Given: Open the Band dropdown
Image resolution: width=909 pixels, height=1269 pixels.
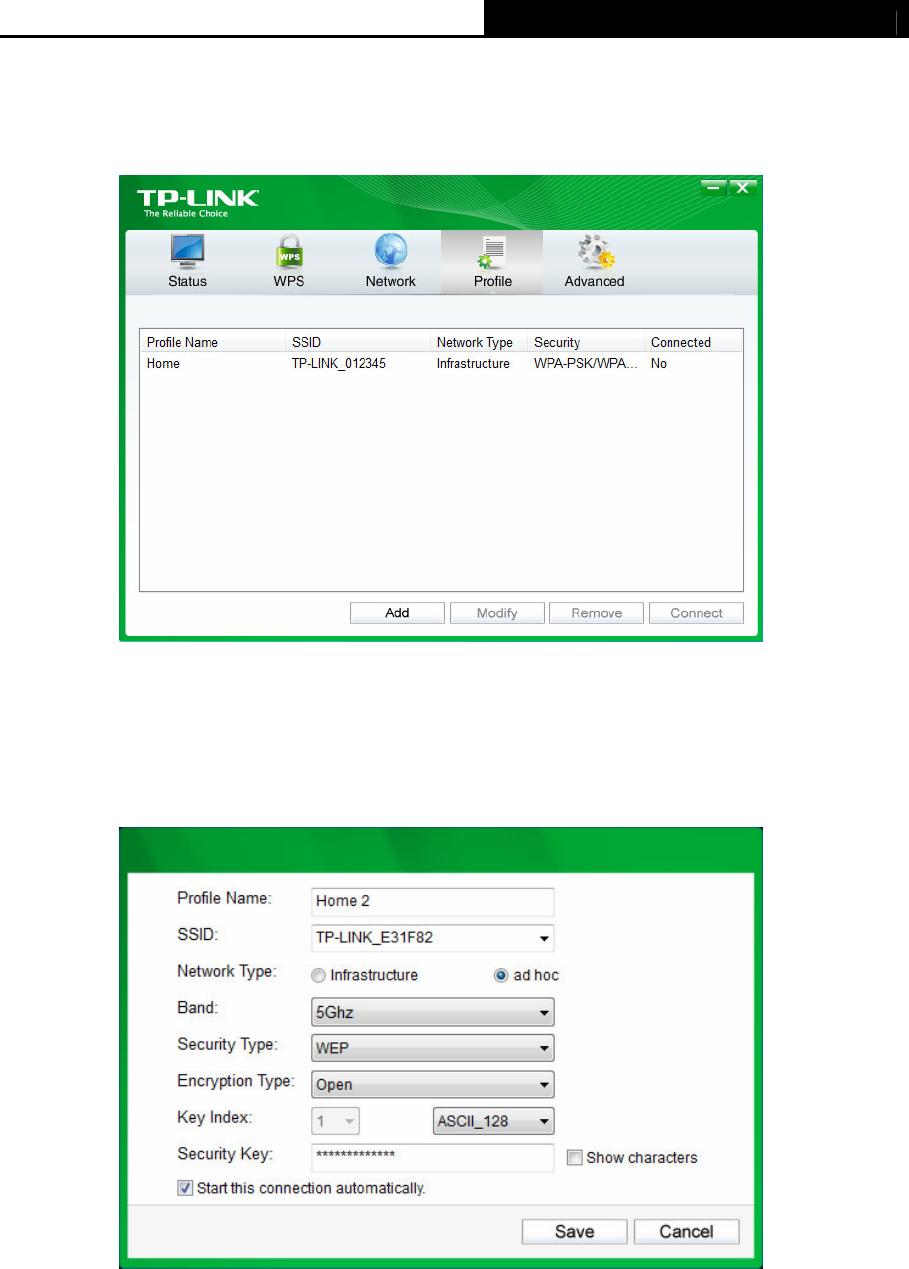Looking at the screenshot, I should pyautogui.click(x=432, y=1012).
